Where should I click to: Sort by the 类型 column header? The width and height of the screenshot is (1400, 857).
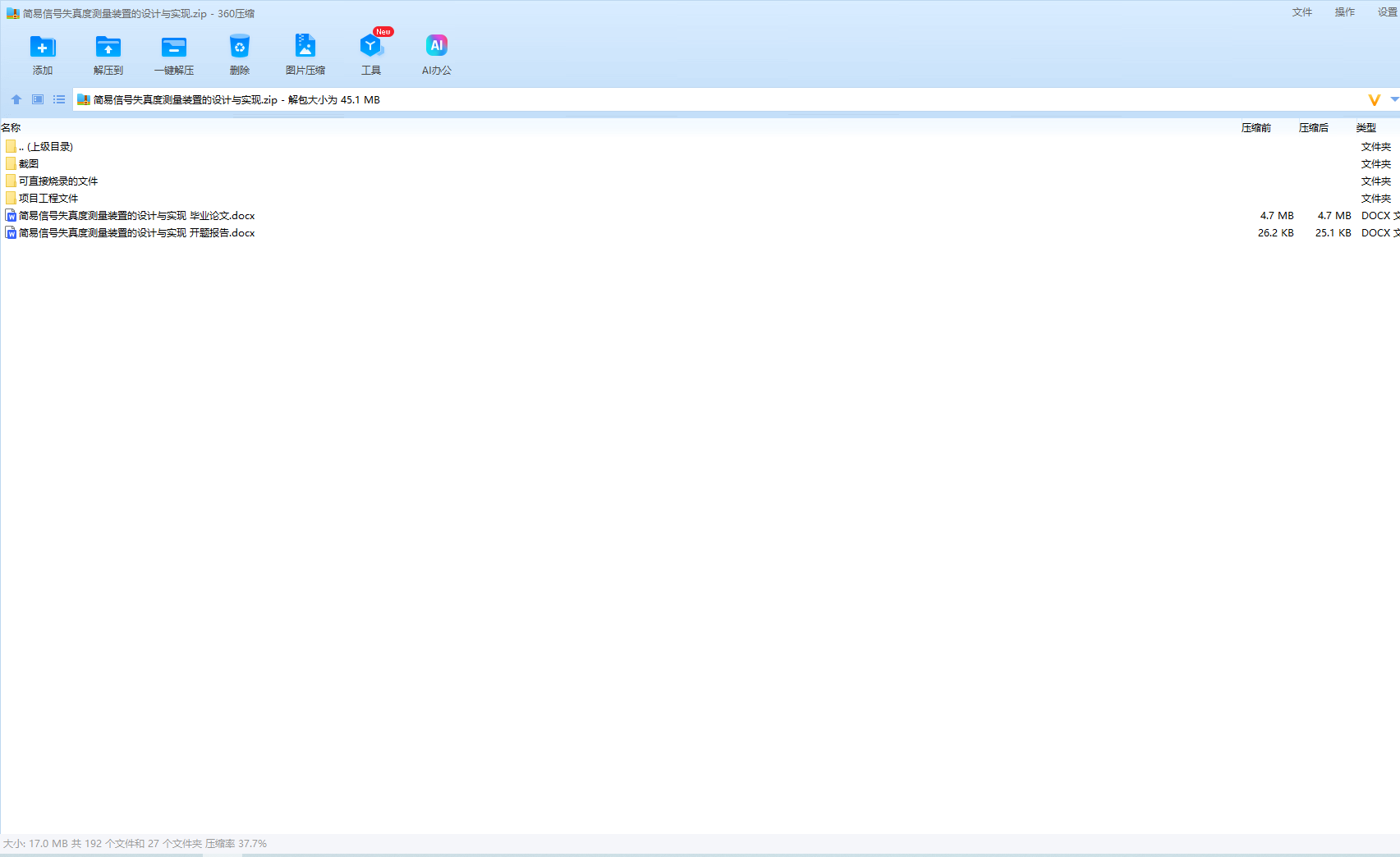(1366, 128)
